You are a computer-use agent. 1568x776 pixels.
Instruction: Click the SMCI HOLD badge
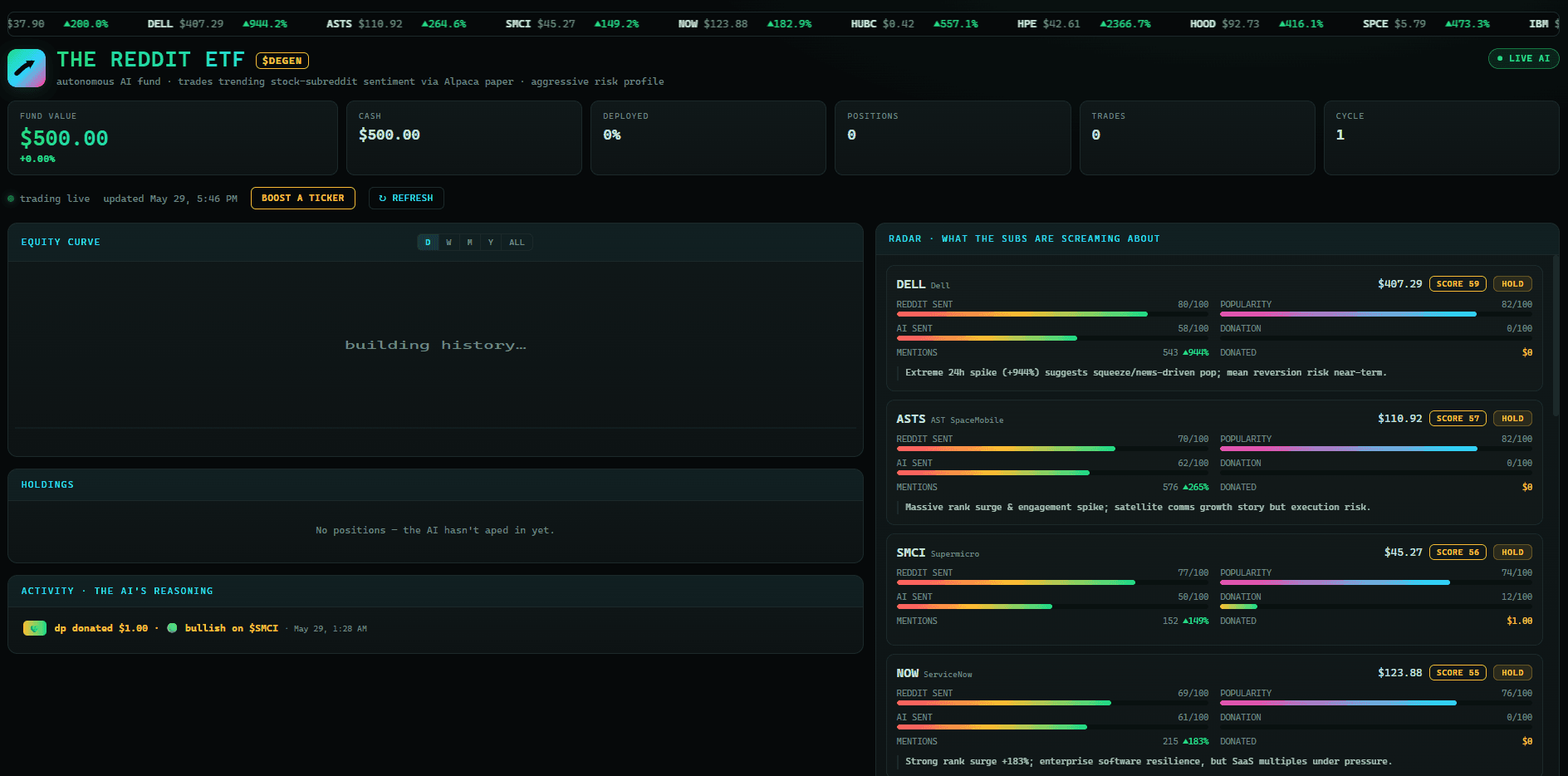coord(1512,553)
